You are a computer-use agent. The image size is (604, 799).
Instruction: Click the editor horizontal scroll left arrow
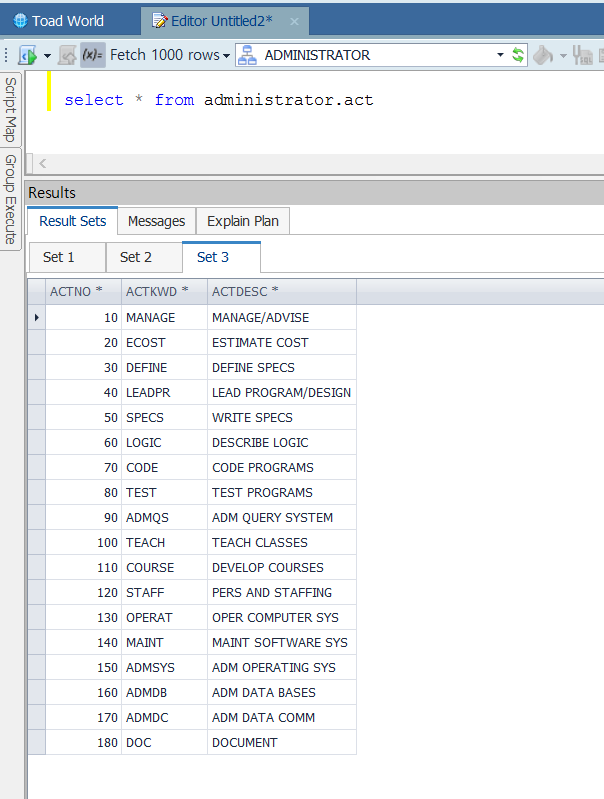coord(43,164)
